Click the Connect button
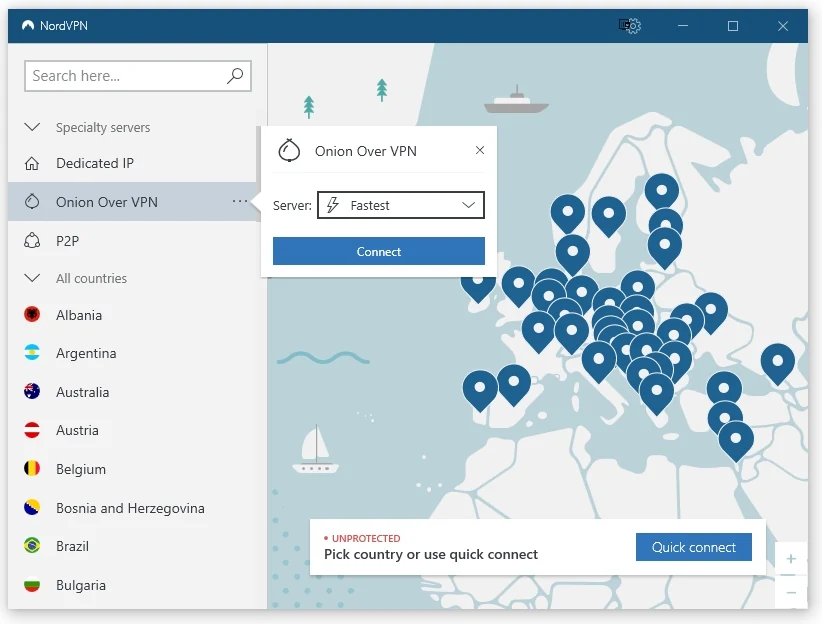 click(x=378, y=251)
